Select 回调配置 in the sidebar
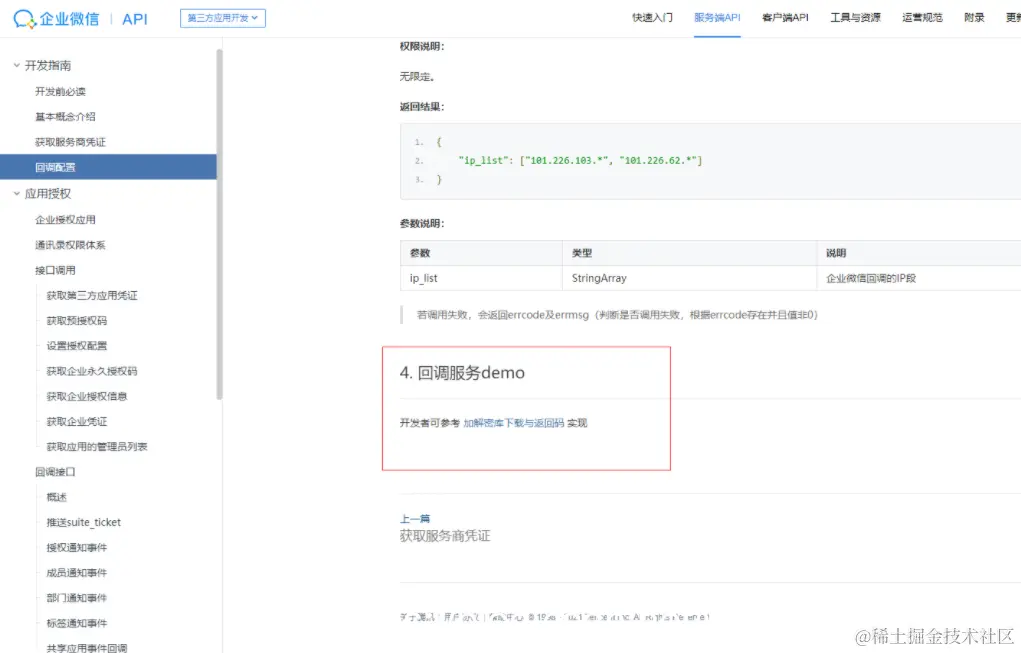The width and height of the screenshot is (1021, 653). tap(57, 166)
